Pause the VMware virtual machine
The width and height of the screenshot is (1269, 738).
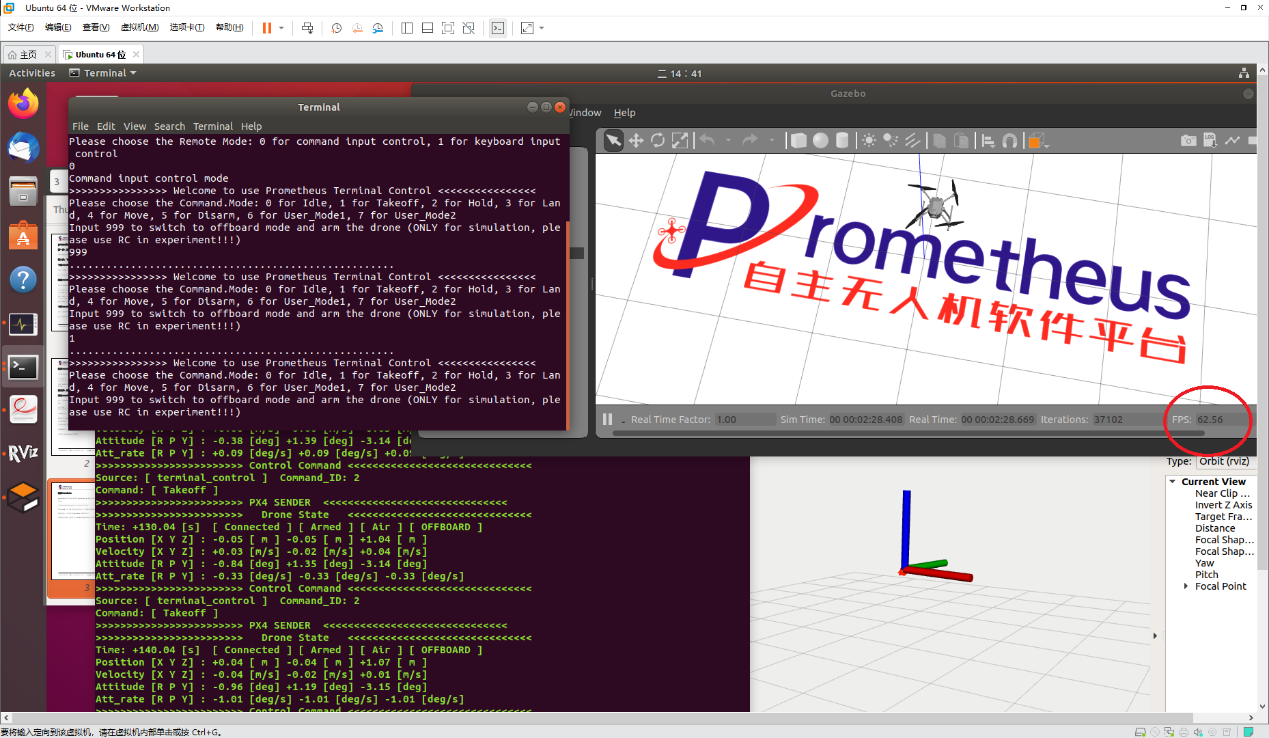click(x=267, y=28)
